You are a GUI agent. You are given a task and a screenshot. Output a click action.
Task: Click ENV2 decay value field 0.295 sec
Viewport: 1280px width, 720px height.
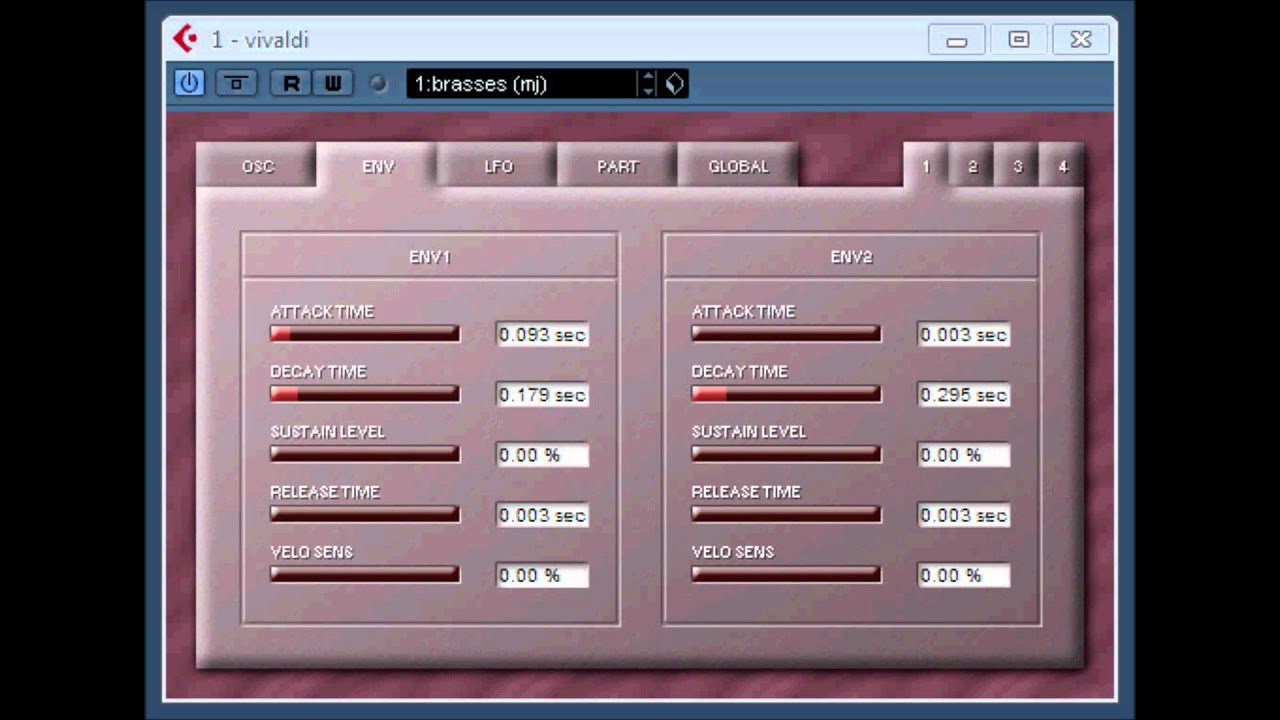[x=964, y=395]
